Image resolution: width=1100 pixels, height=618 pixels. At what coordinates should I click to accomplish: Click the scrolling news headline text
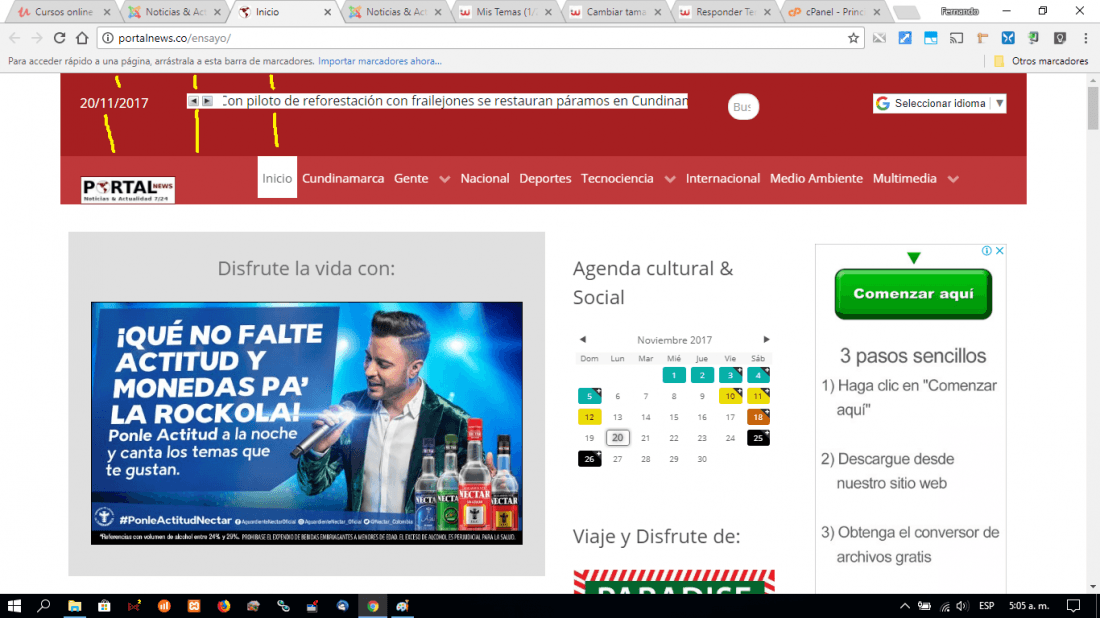(x=455, y=101)
